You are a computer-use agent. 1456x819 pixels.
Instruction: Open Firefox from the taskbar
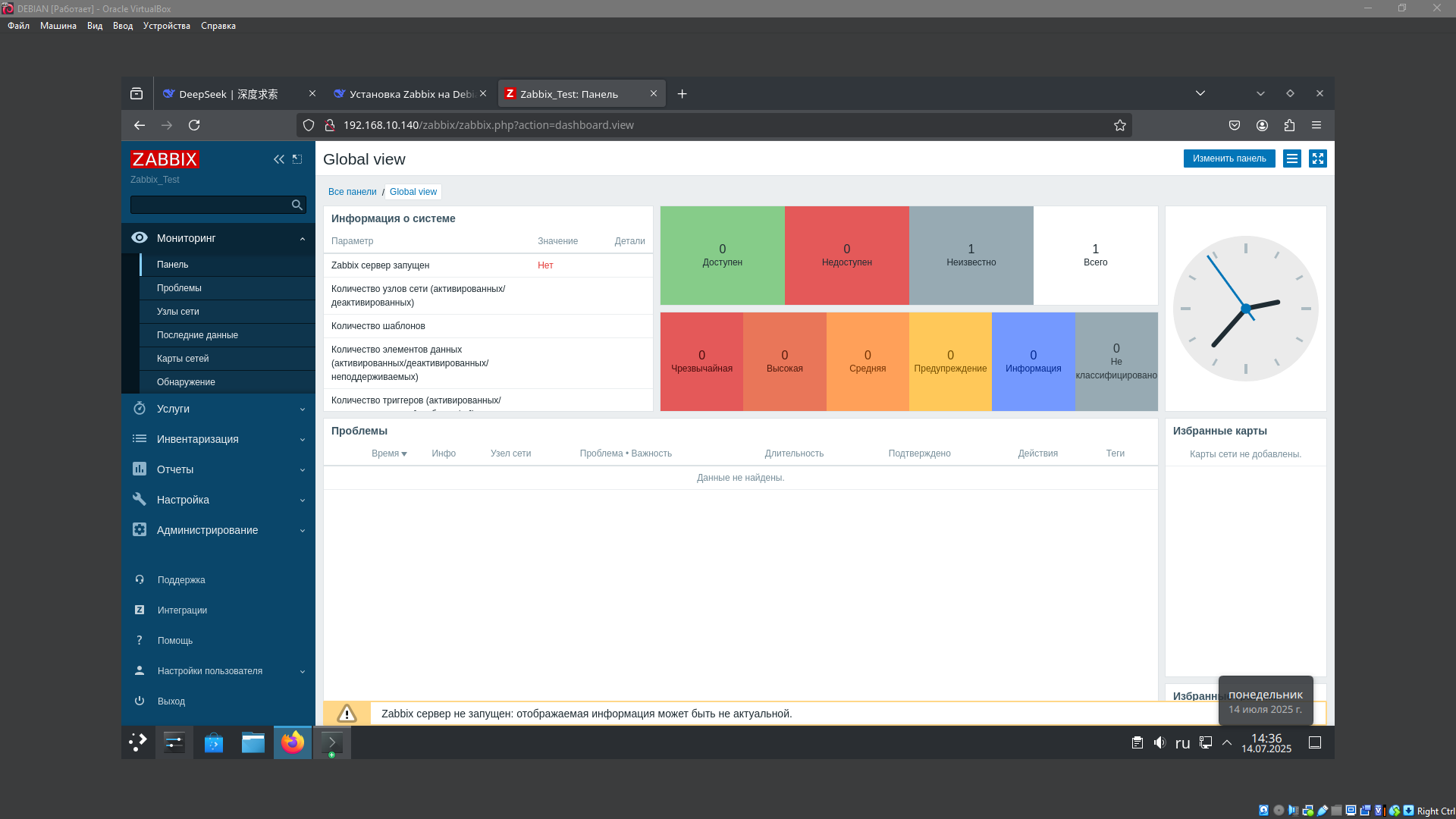point(293,742)
